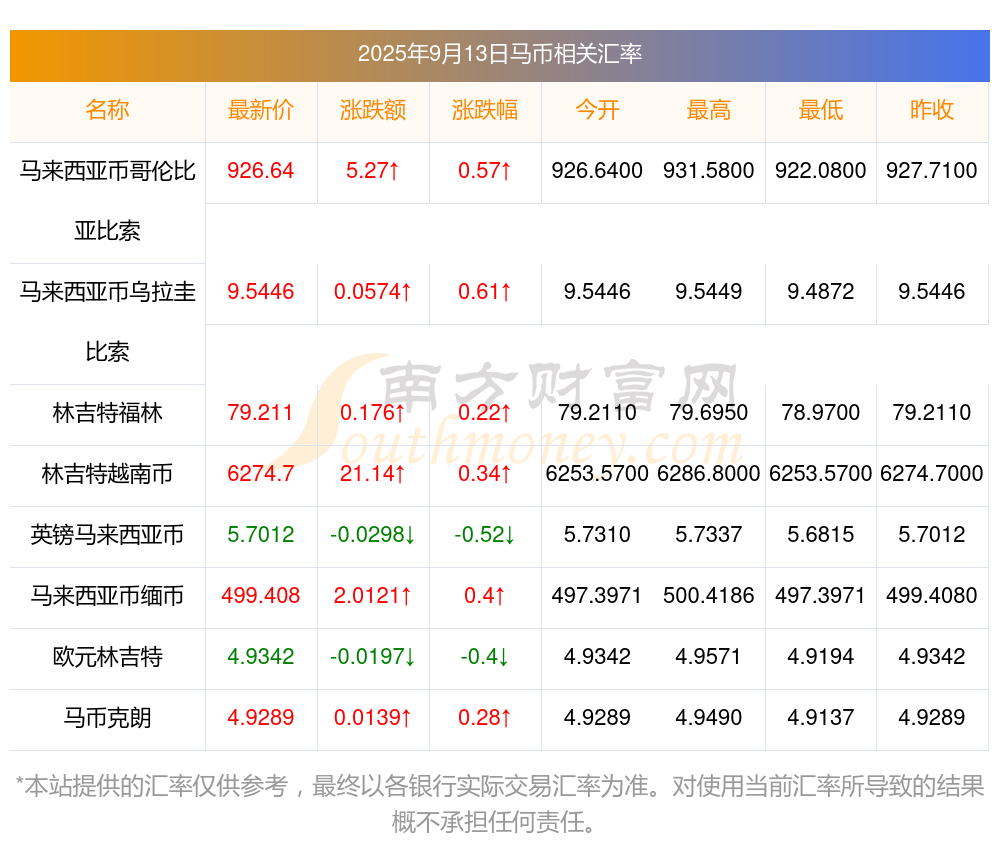Select the latest price 9.5446 in red
Image resolution: width=1000 pixels, height=853 pixels.
260,292
